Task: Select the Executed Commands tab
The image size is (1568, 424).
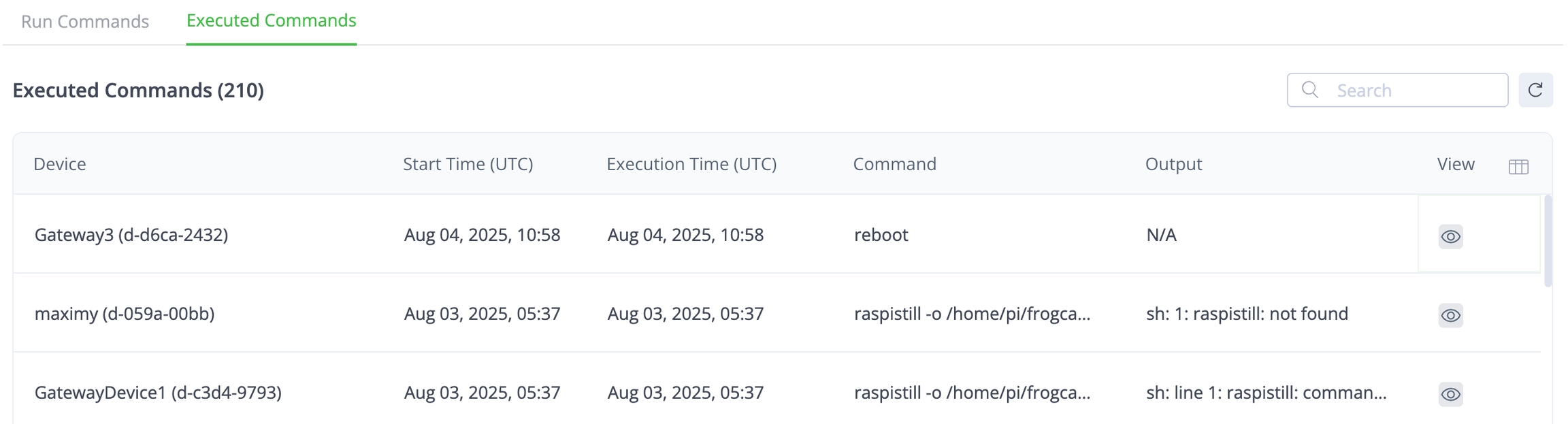Action: pyautogui.click(x=271, y=20)
